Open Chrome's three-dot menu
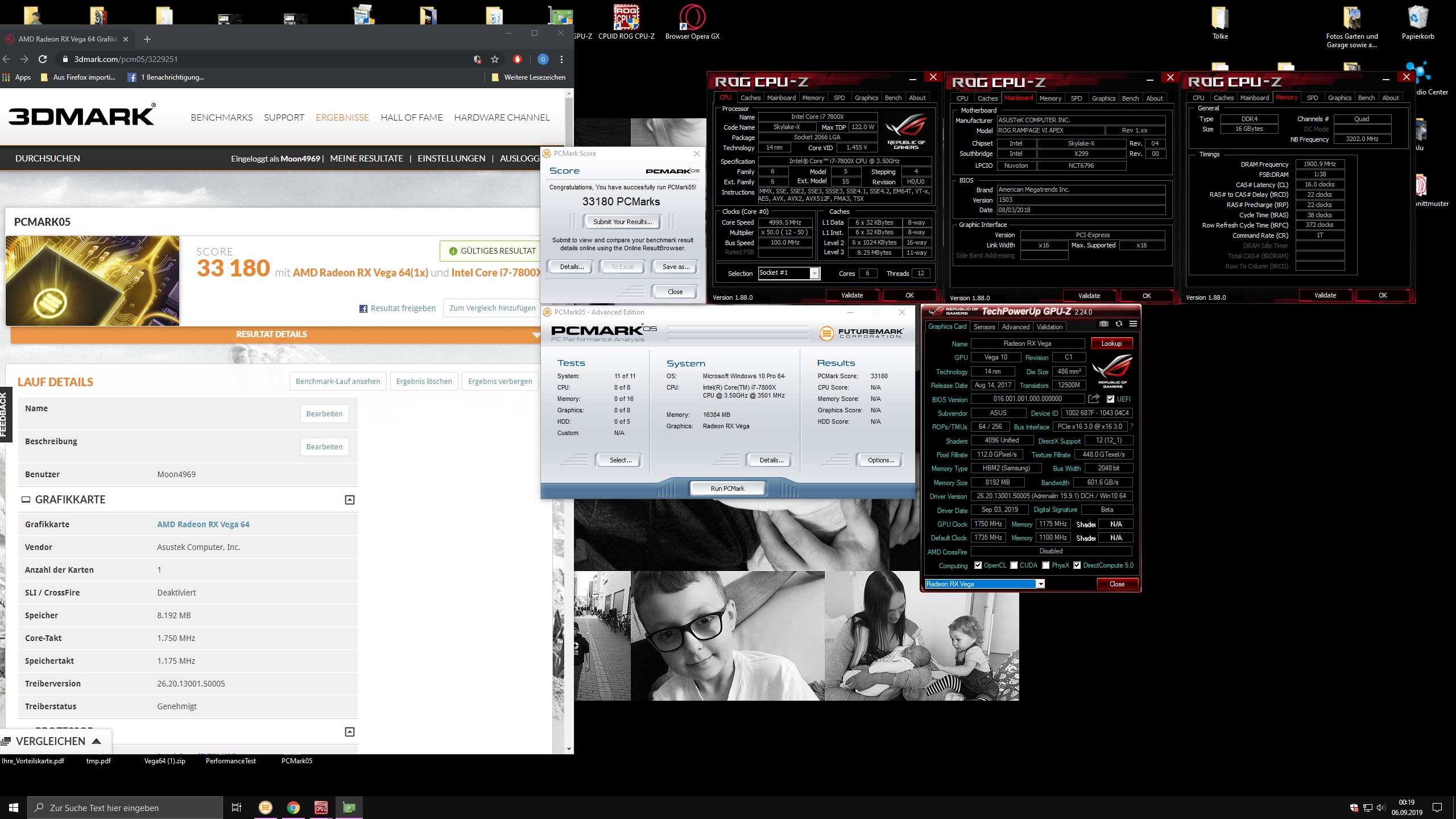Viewport: 1456px width, 819px height. coord(561,59)
